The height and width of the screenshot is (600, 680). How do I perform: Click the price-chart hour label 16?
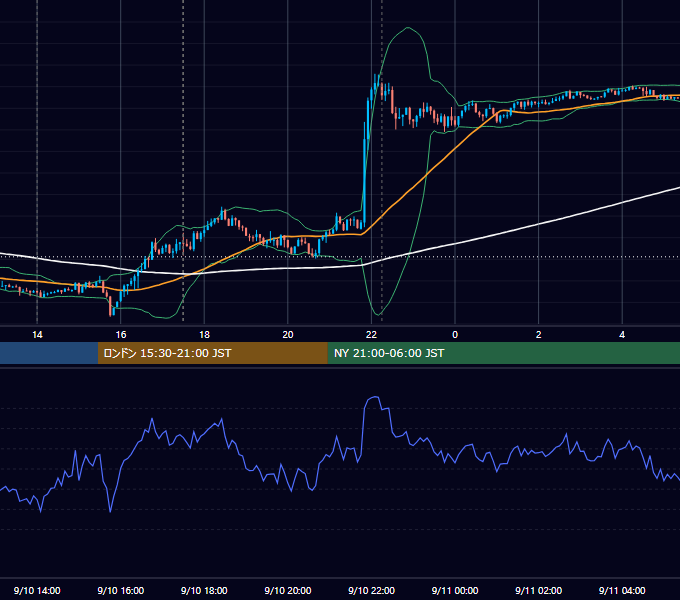click(121, 335)
